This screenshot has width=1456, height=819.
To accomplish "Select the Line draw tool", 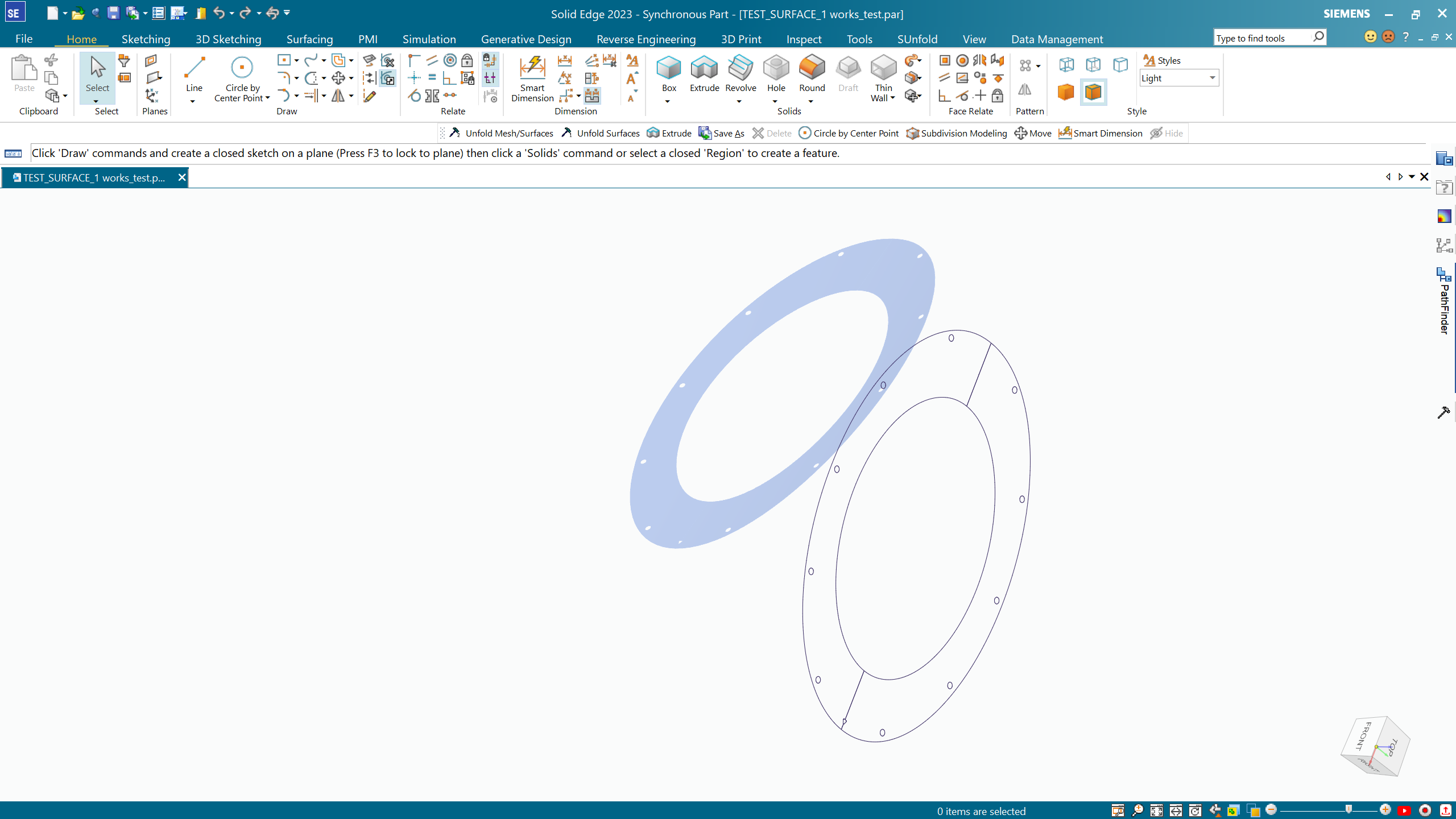I will pyautogui.click(x=194, y=74).
